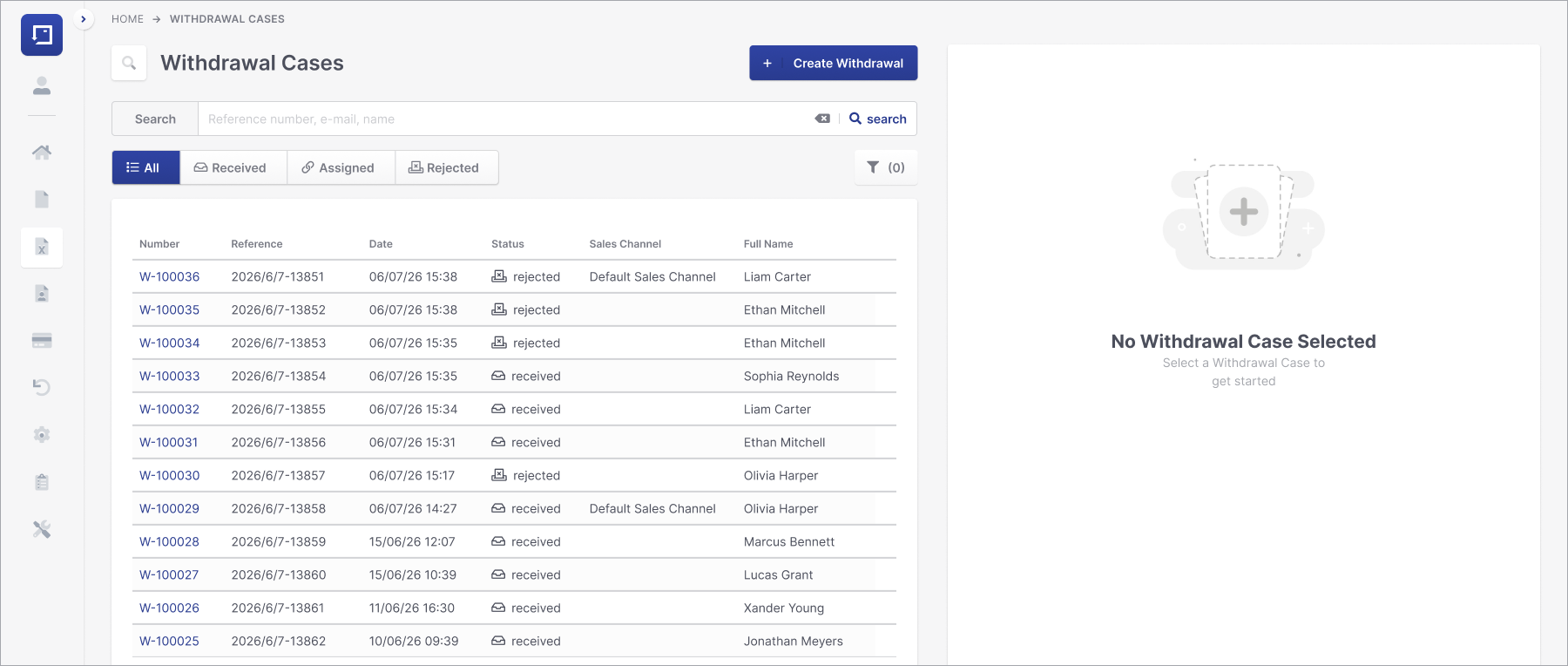This screenshot has width=1568, height=666.
Task: Open the settings gear sidebar icon
Action: pos(42,435)
